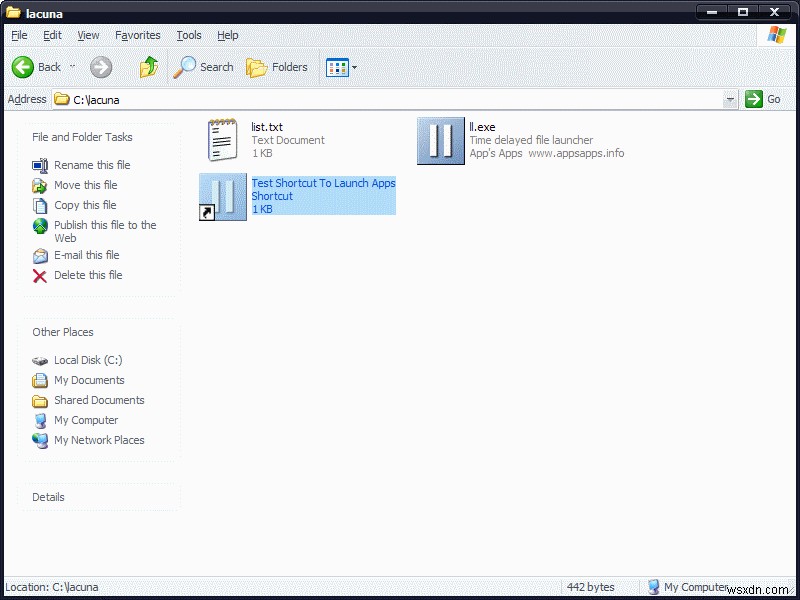Viewport: 800px width, 600px height.
Task: Click the folder icon in the address bar
Action: 62,99
